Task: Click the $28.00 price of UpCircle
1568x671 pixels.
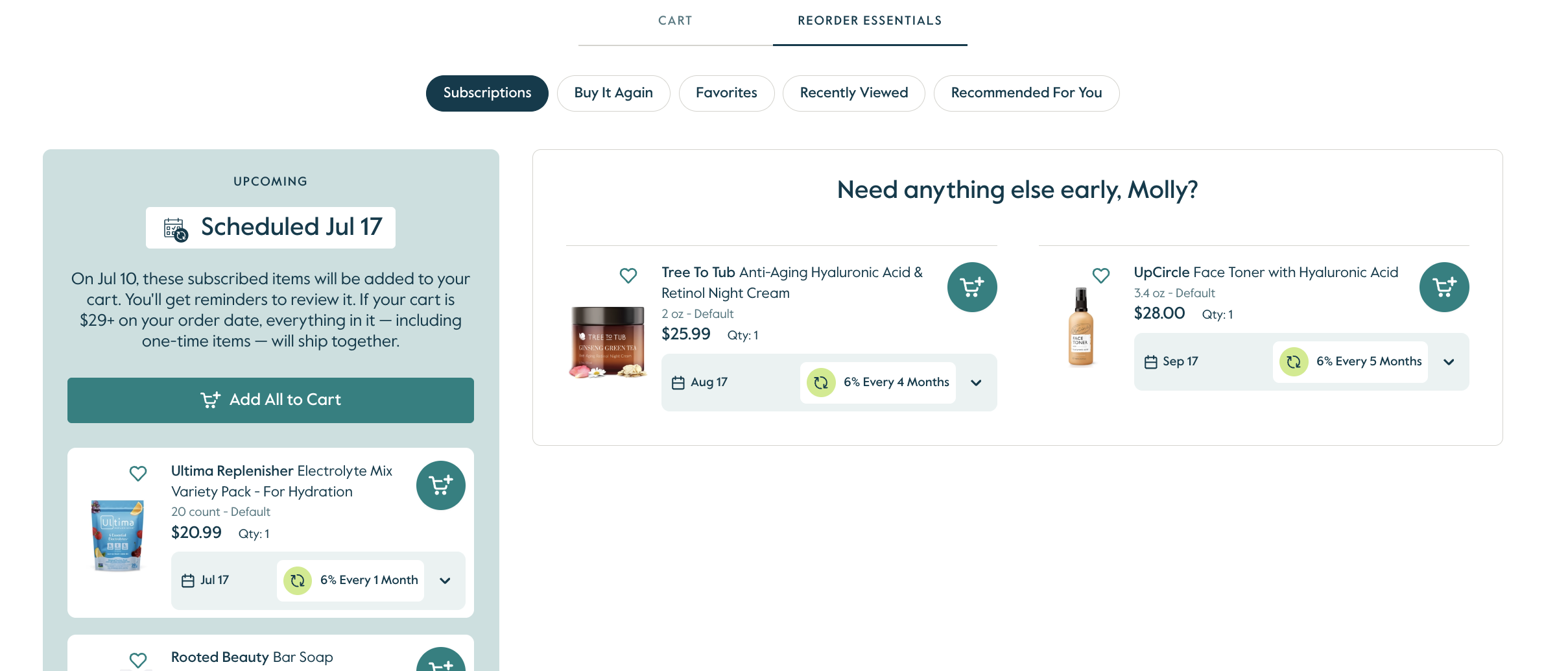Action: [x=1159, y=313]
